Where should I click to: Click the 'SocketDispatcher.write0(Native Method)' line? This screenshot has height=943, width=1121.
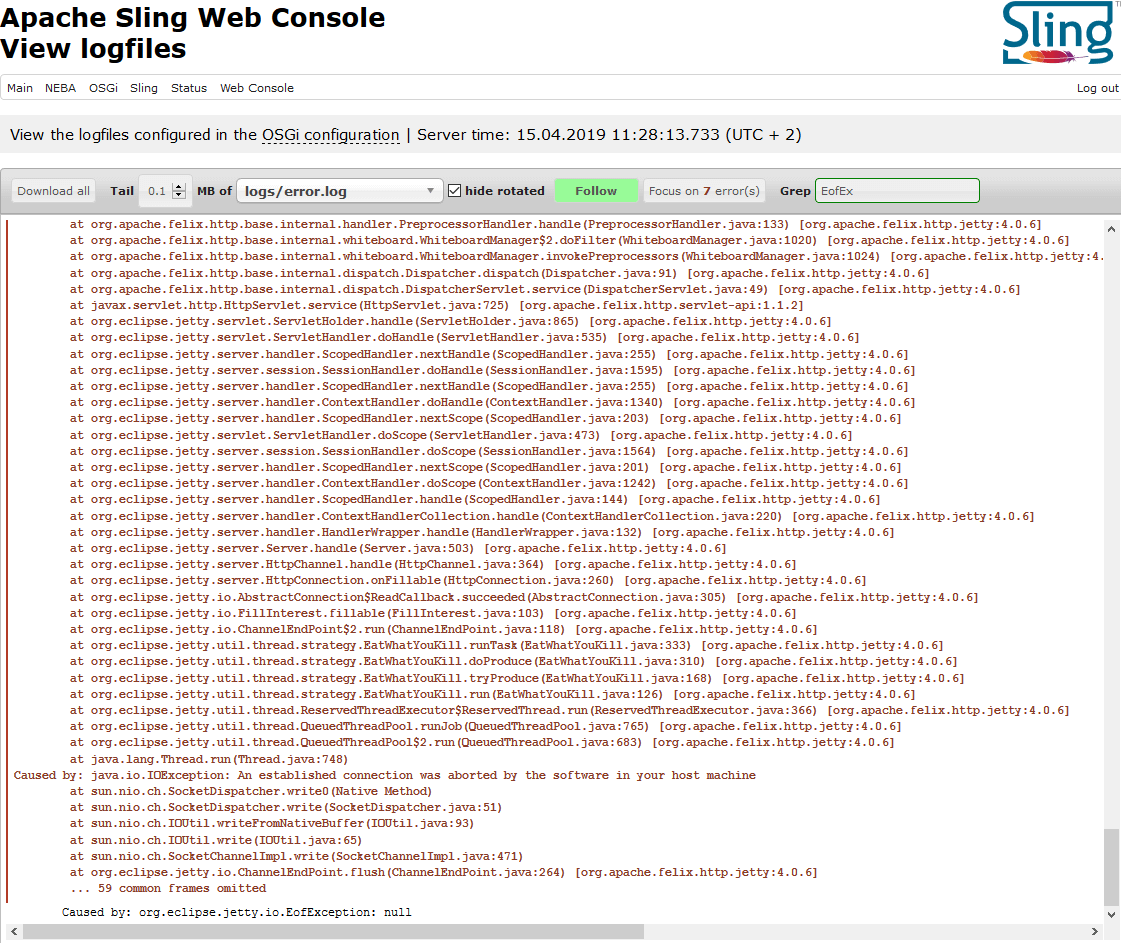[x=251, y=791]
